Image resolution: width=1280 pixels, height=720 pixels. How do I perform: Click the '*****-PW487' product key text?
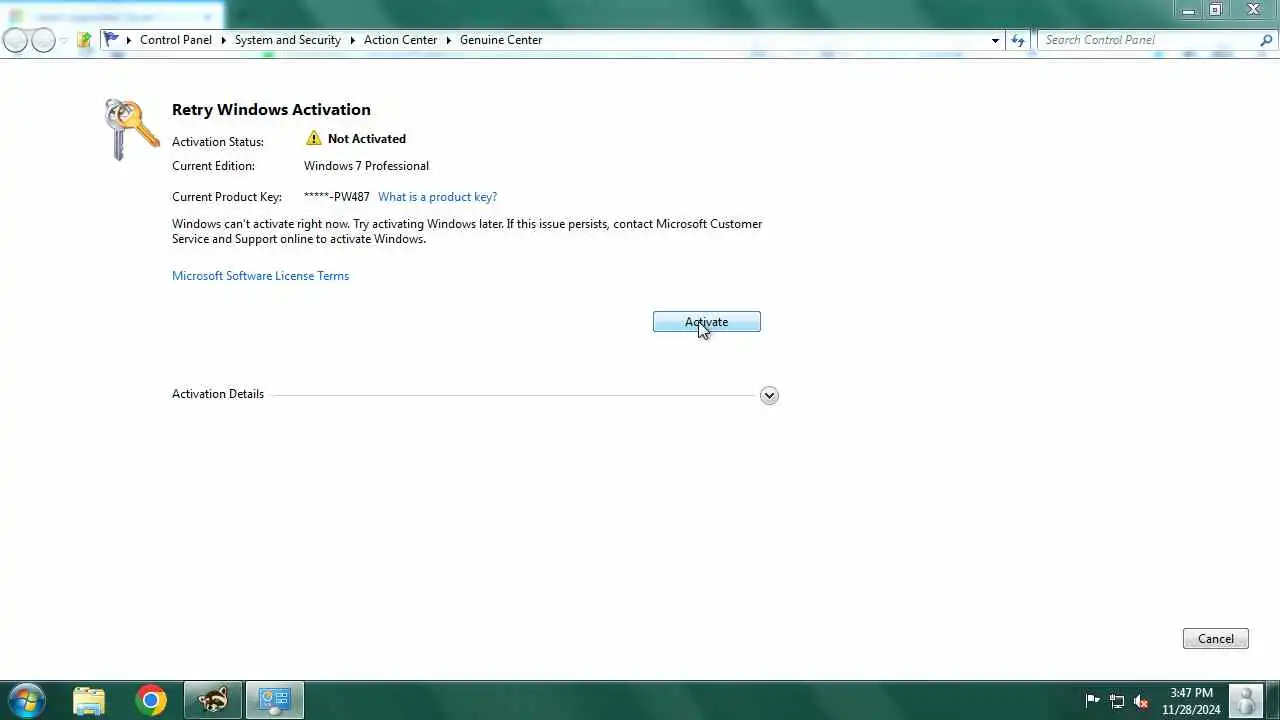(337, 197)
